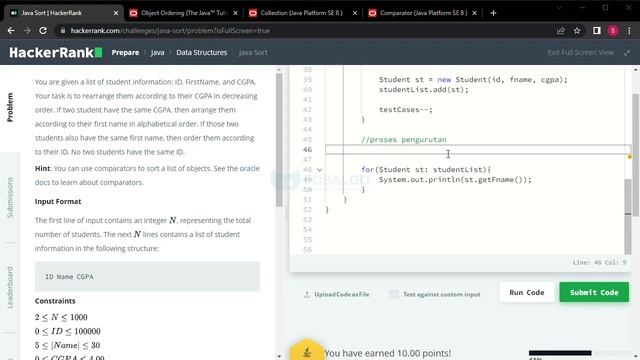
Task: Select the Java Sort HackerRank tab
Action: pyautogui.click(x=64, y=13)
